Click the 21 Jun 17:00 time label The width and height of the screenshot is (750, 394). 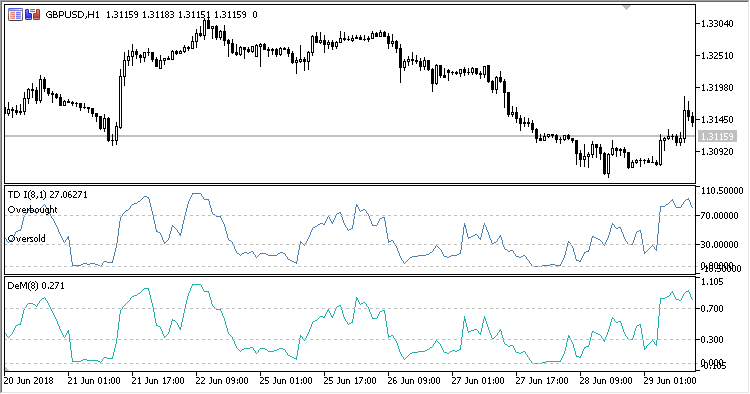click(157, 381)
